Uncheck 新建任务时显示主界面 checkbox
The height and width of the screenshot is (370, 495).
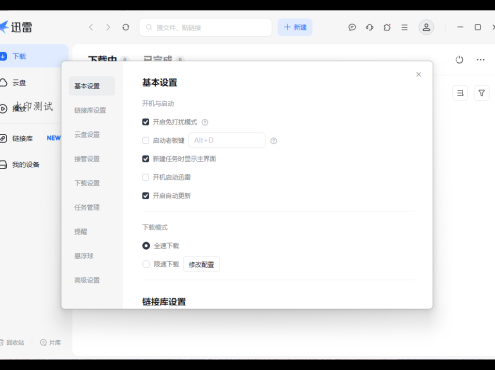(x=146, y=159)
